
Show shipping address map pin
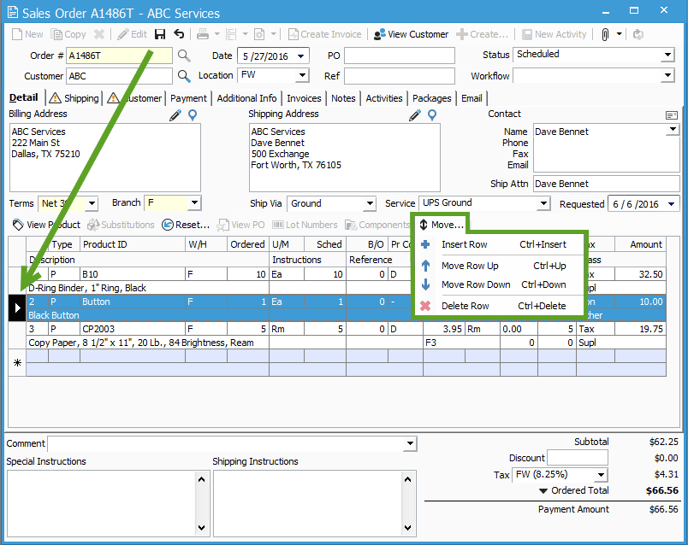tap(432, 115)
